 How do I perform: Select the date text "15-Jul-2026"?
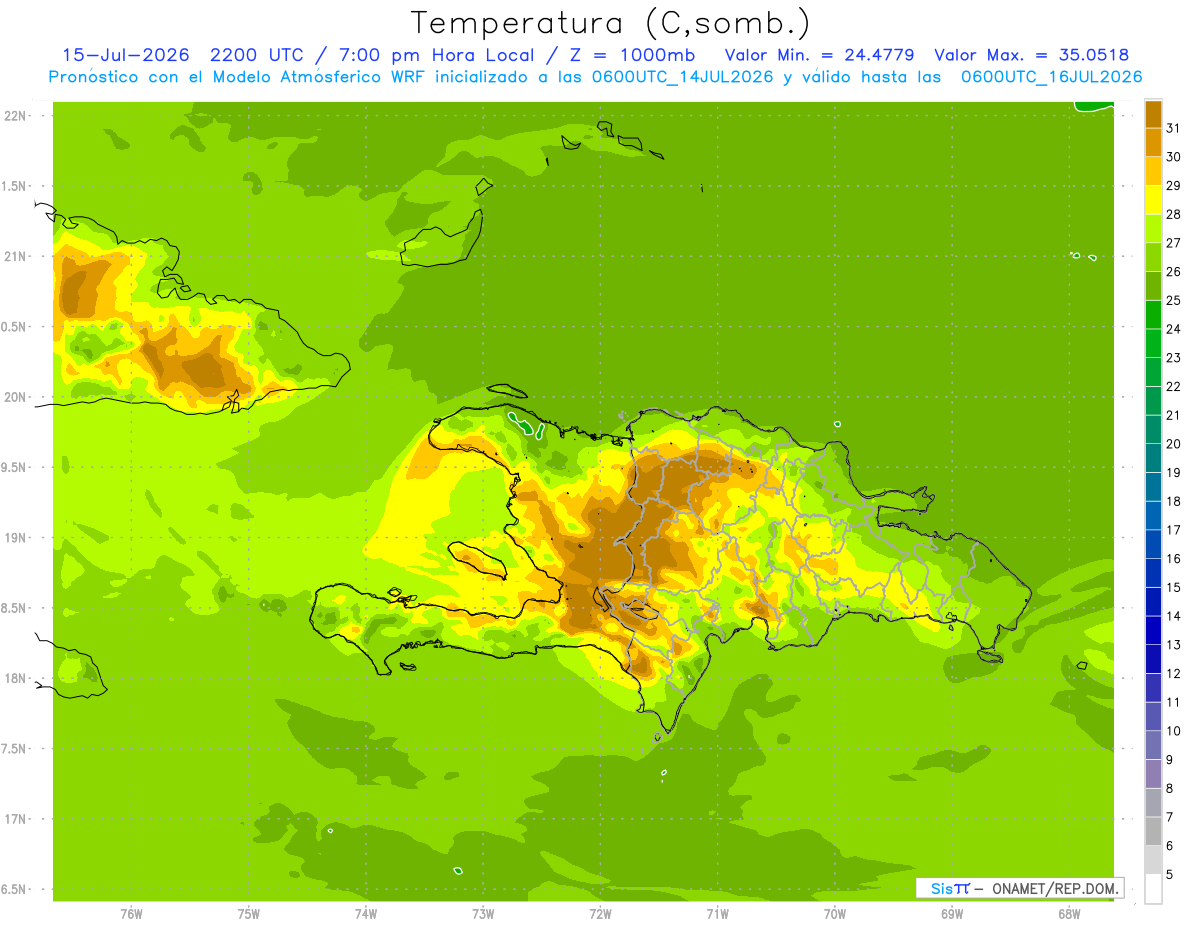[126, 55]
